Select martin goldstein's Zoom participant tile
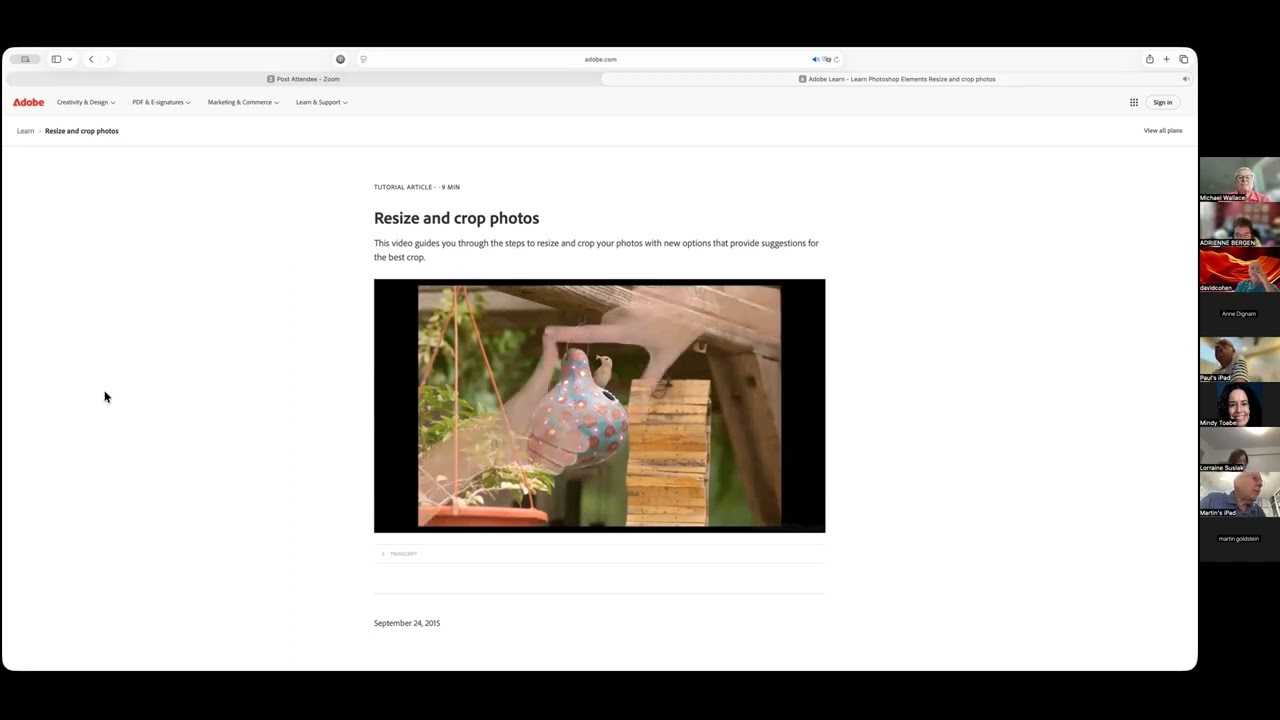Viewport: 1280px width, 720px height. [x=1239, y=539]
